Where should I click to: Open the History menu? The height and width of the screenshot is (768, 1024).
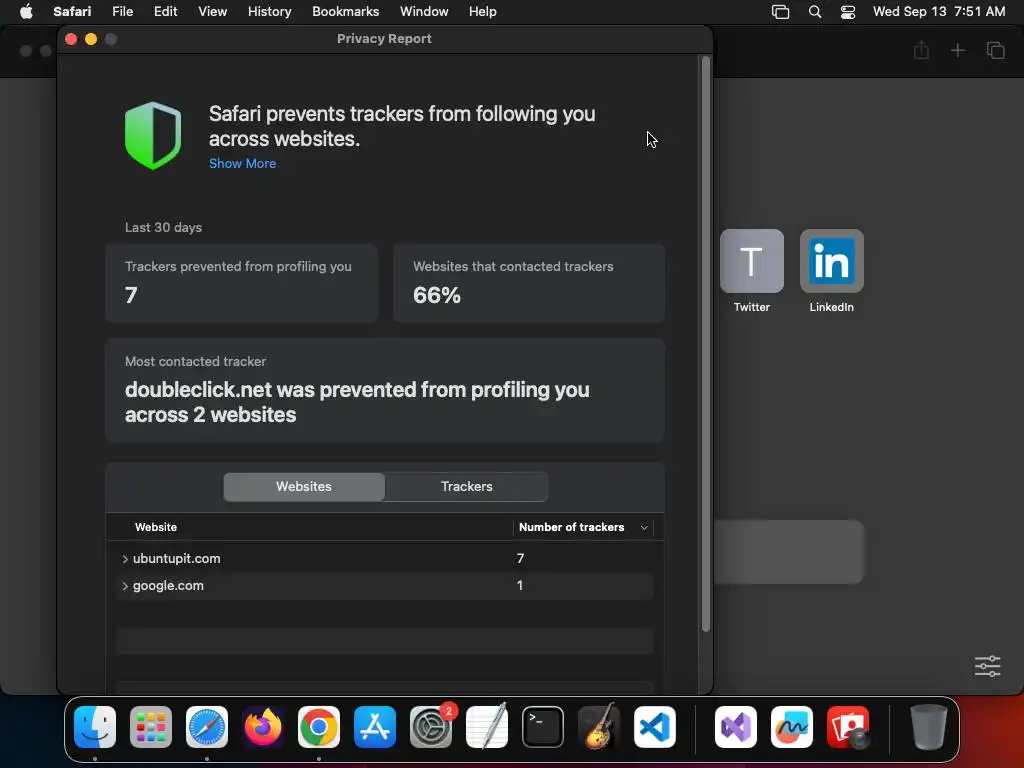coord(269,12)
